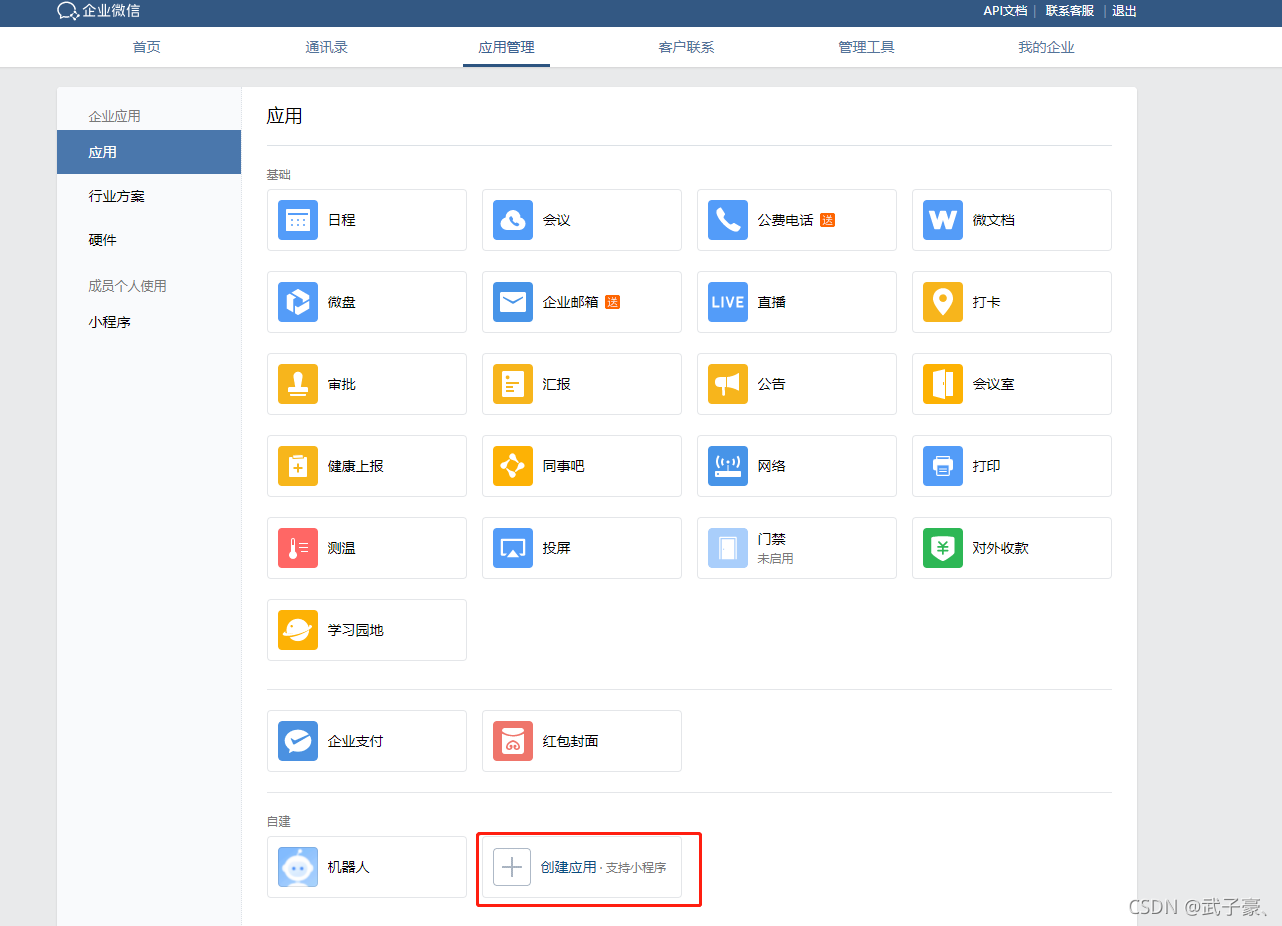The height and width of the screenshot is (926, 1282).
Task: Click the 审批 stamp icon
Action: (298, 384)
